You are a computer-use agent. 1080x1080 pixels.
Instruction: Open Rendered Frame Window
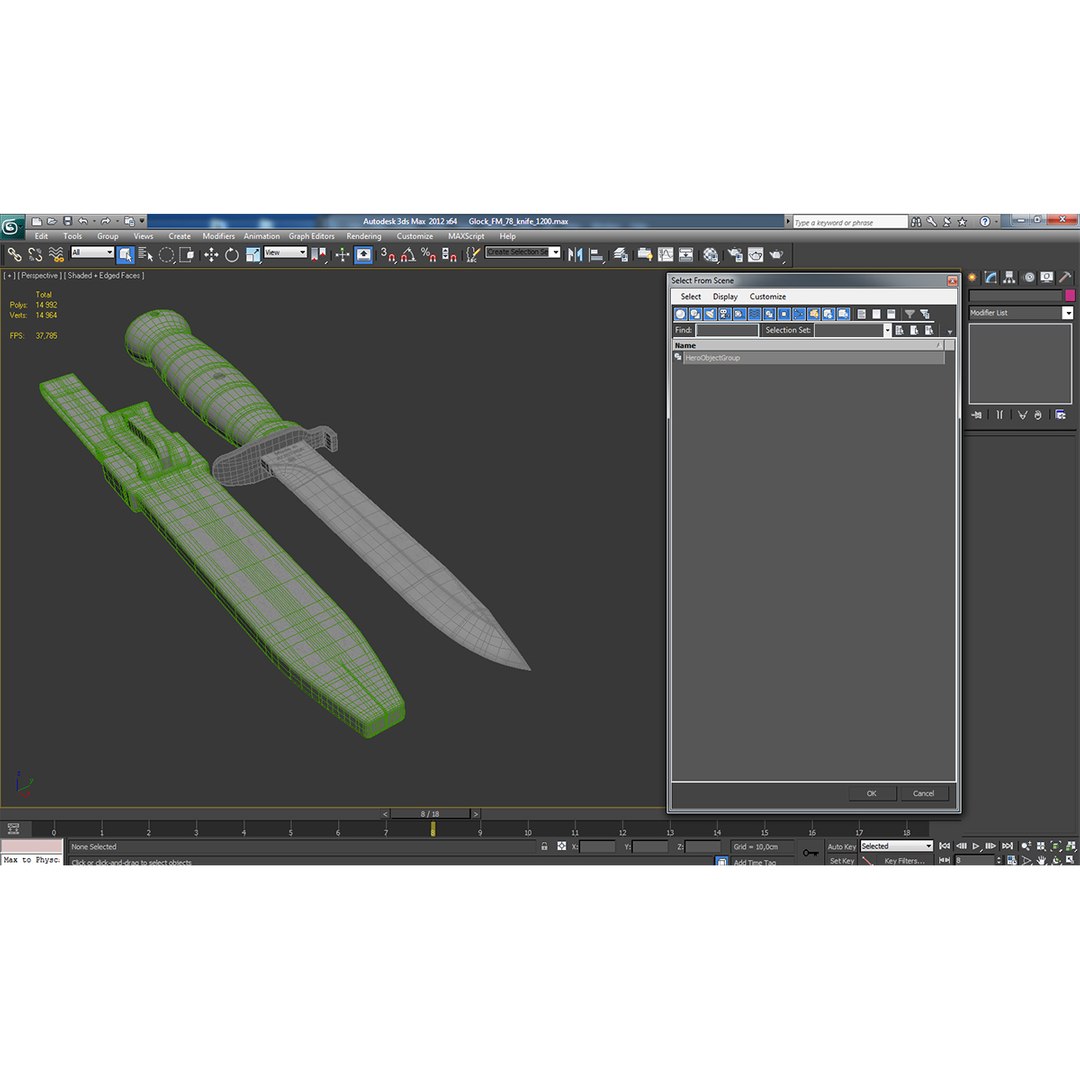tap(756, 255)
